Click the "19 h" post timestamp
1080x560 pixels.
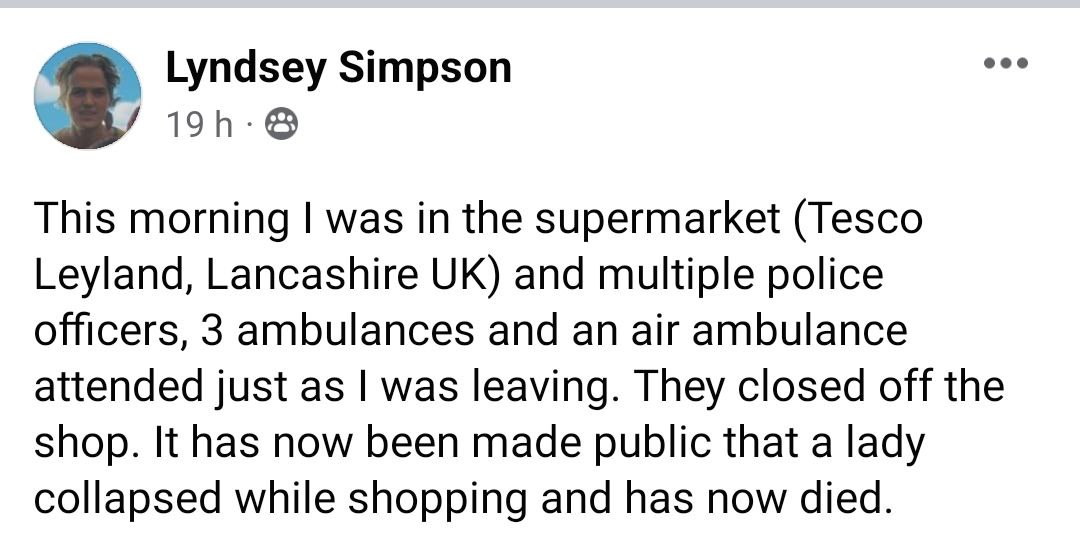click(x=199, y=125)
